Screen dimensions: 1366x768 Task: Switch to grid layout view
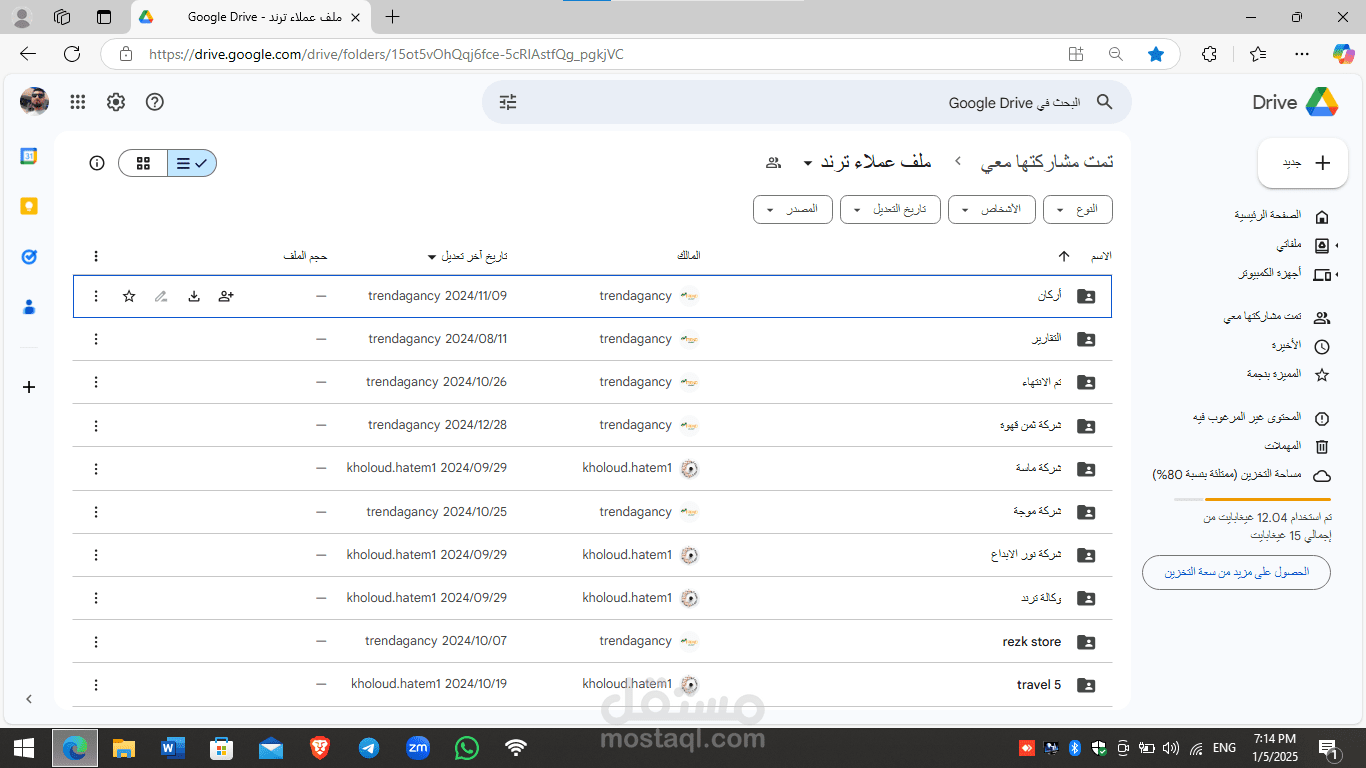pos(143,163)
